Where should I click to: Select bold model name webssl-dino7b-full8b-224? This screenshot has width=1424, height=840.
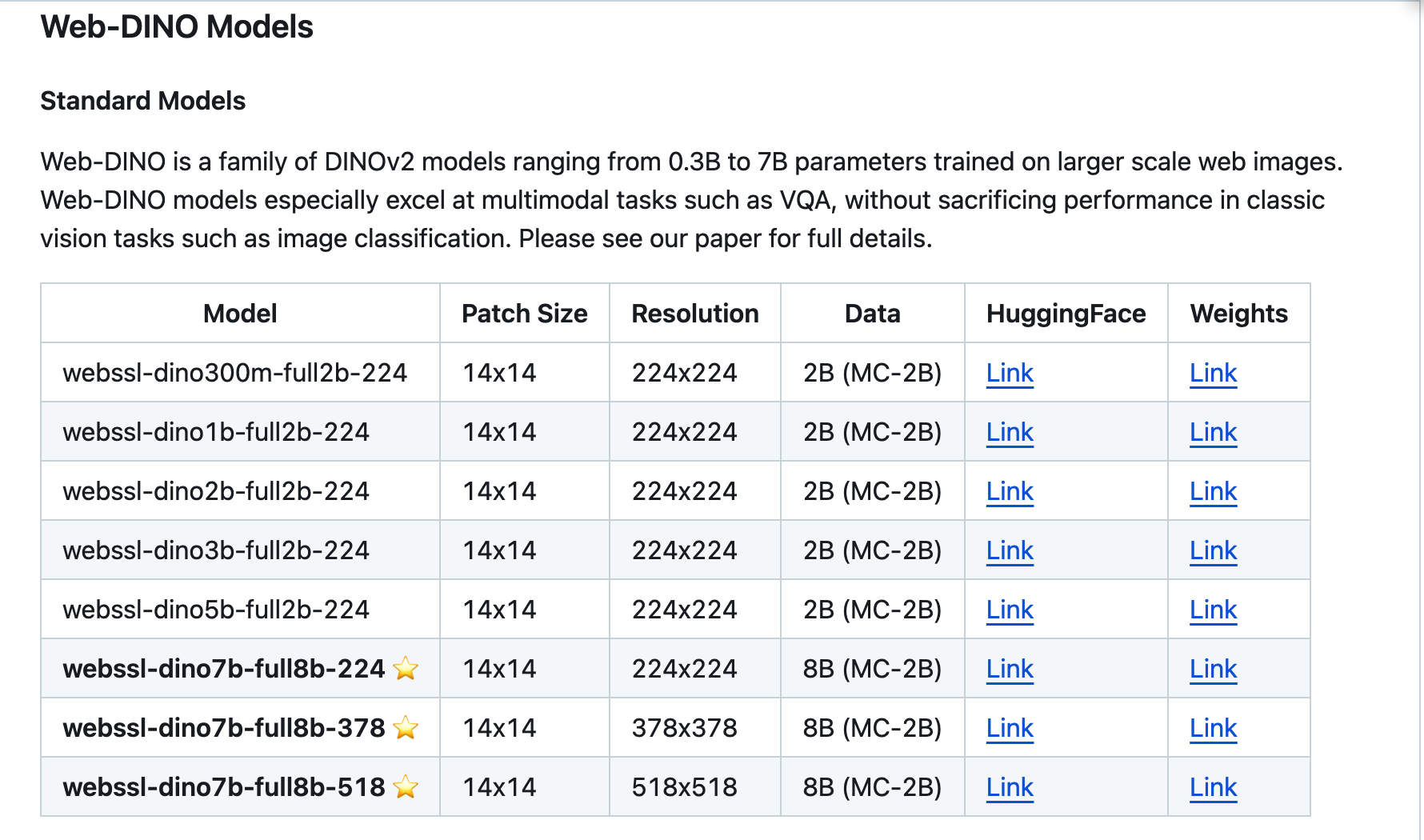pyautogui.click(x=224, y=669)
